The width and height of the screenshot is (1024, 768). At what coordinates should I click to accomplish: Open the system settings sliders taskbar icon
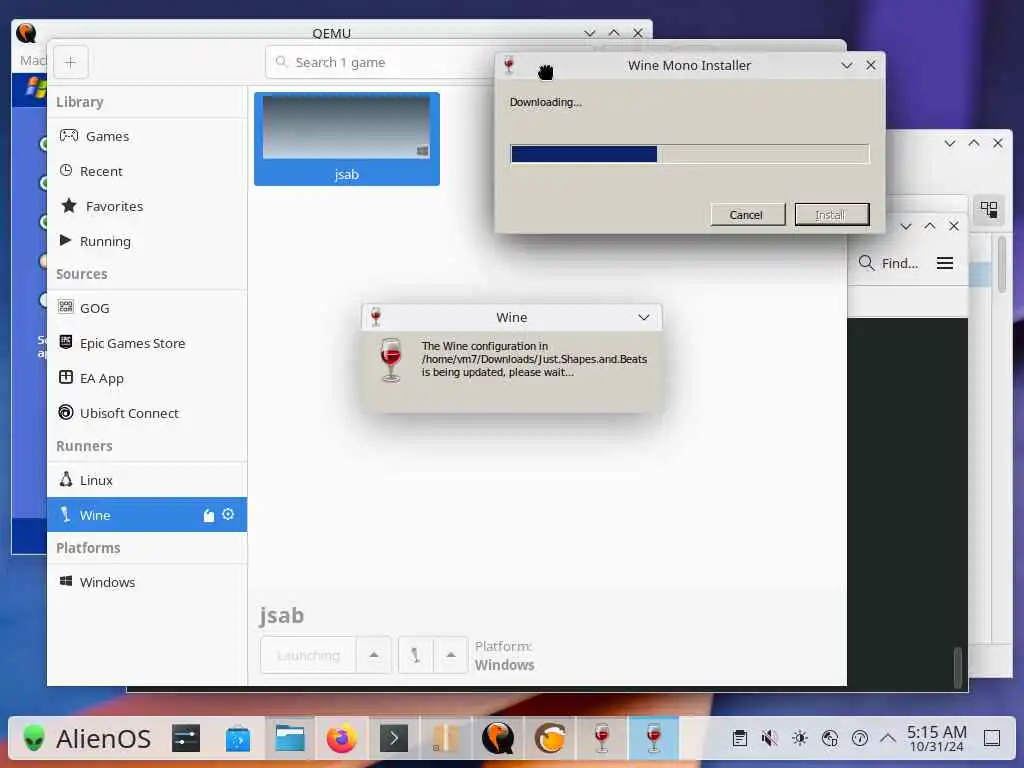click(186, 739)
